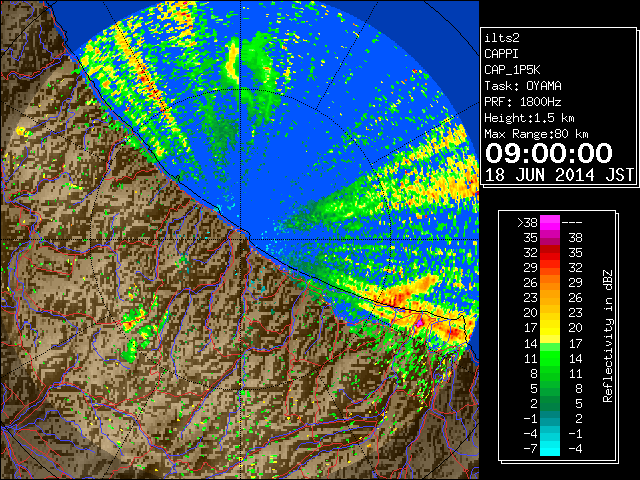The height and width of the screenshot is (480, 640).
Task: Click the orange 26-29 dBZ legend swatch
Action: [x=550, y=282]
